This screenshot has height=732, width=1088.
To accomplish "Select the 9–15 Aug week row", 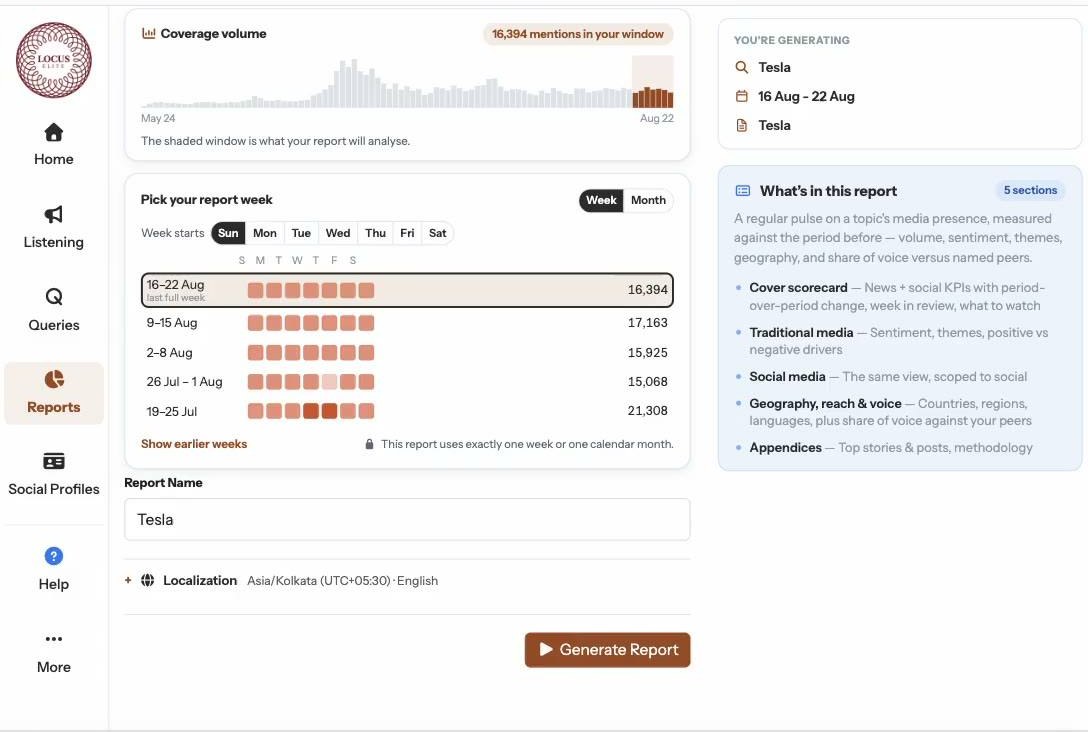I will click(x=407, y=323).
